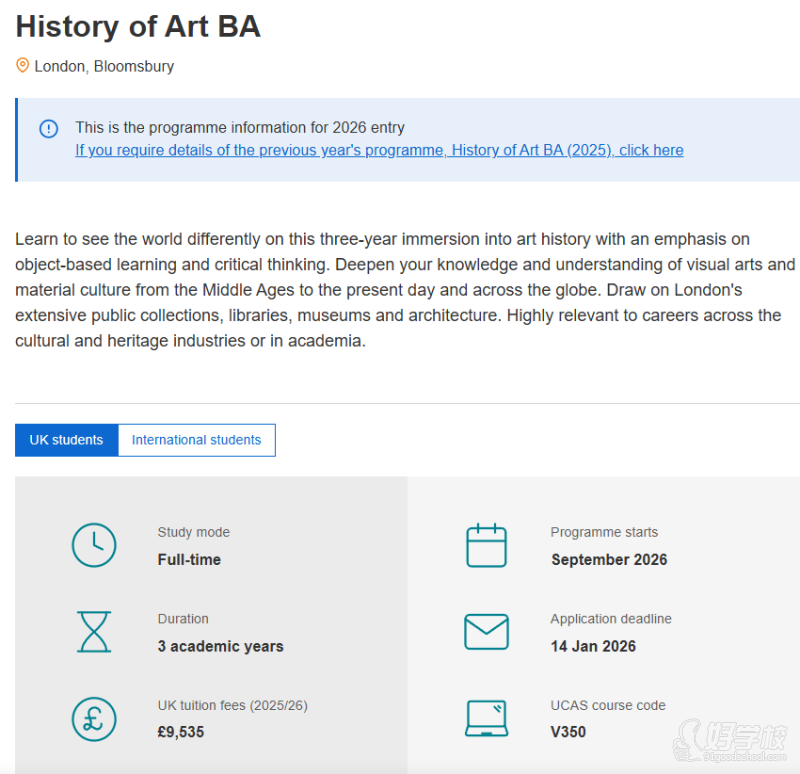800x774 pixels.
Task: Click the London, Bloomsbury location text
Action: point(104,67)
